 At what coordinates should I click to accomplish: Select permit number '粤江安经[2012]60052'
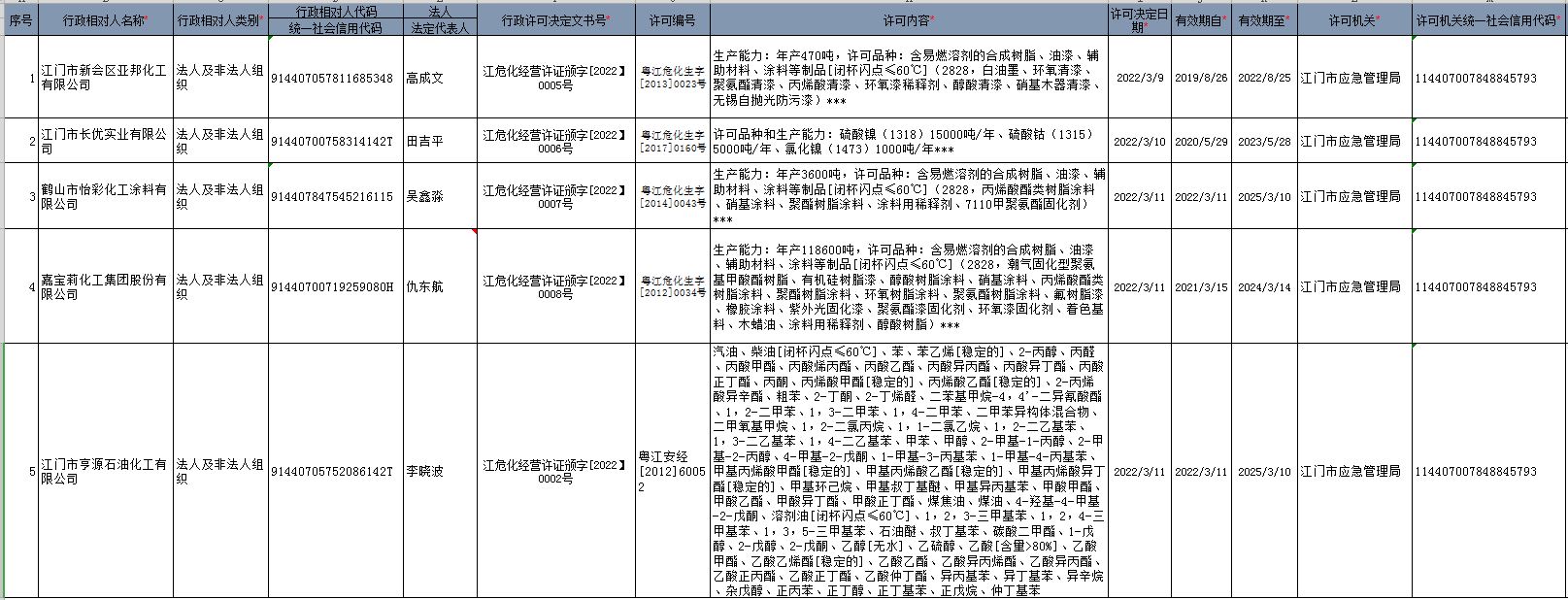point(673,471)
